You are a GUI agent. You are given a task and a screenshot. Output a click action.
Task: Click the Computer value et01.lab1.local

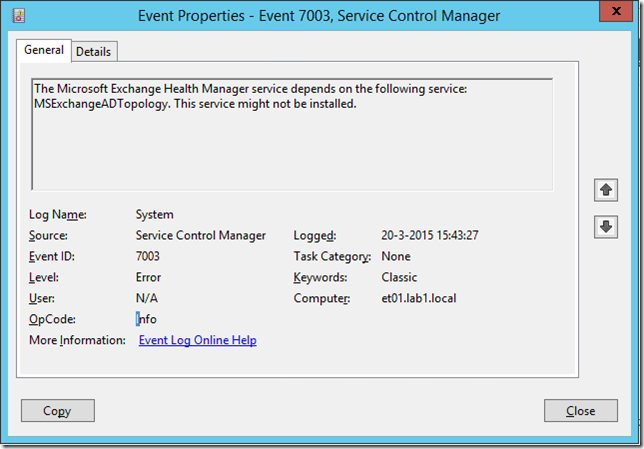419,298
